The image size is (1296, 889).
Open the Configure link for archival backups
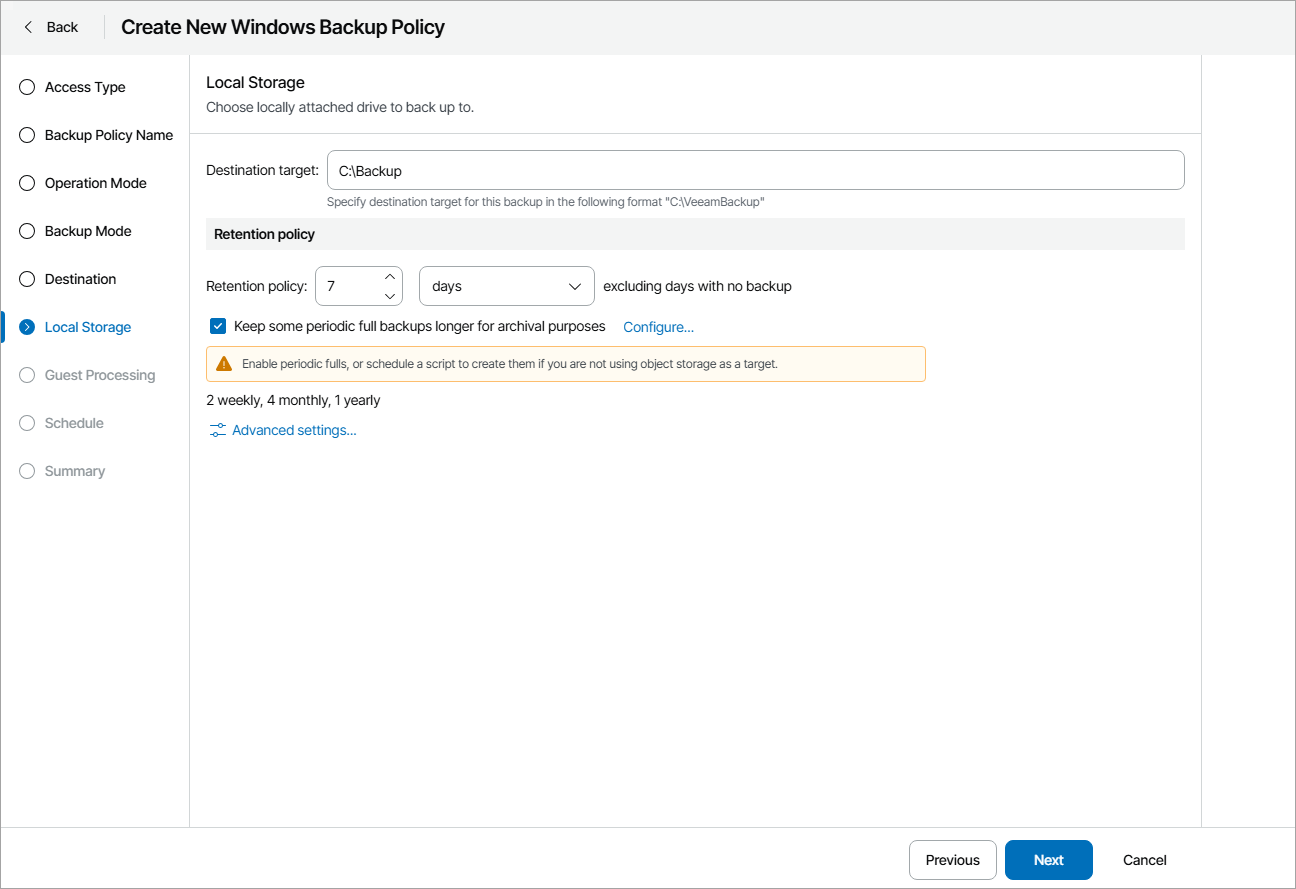click(658, 326)
